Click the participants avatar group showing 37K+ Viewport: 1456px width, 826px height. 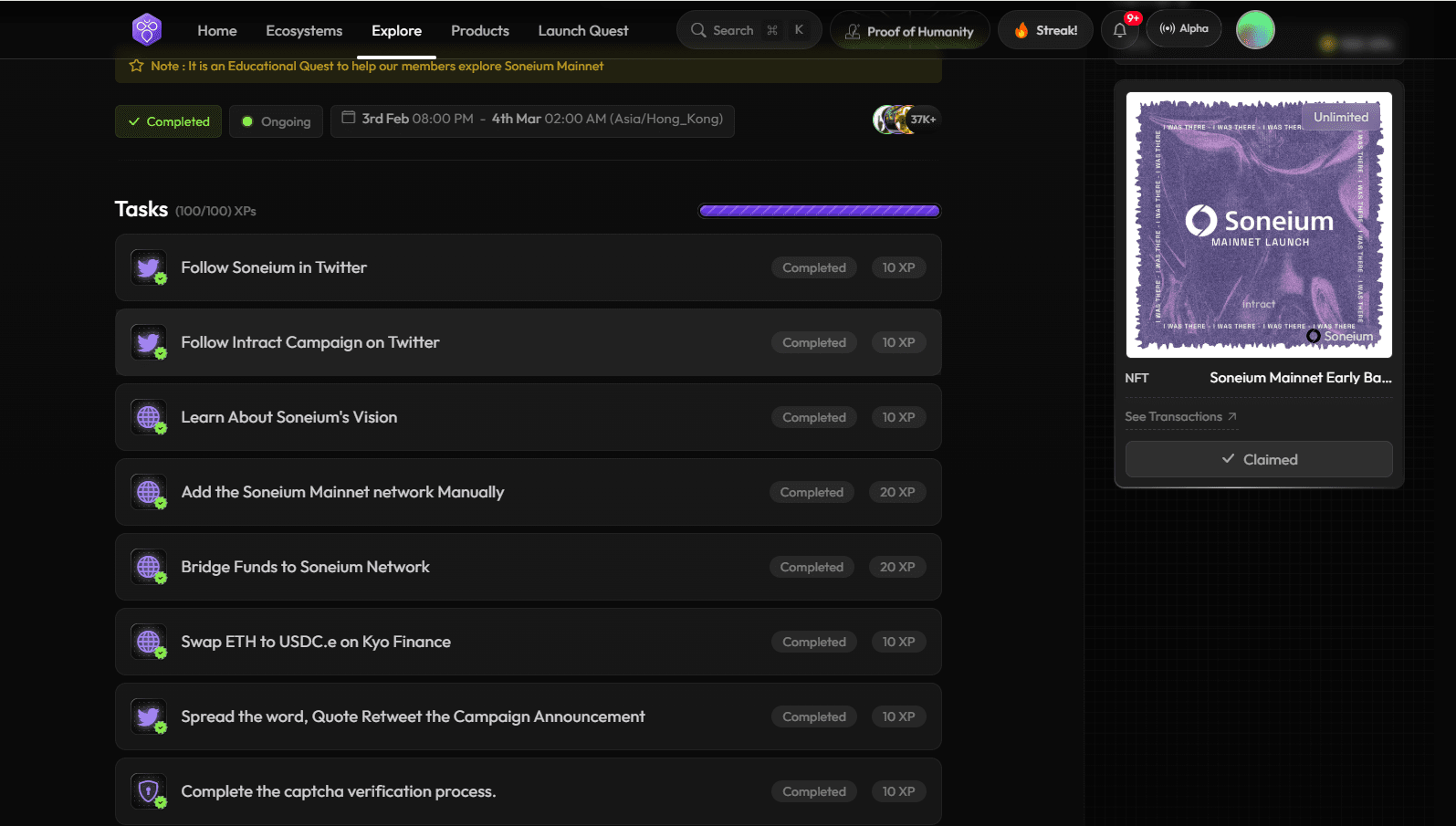pos(905,120)
